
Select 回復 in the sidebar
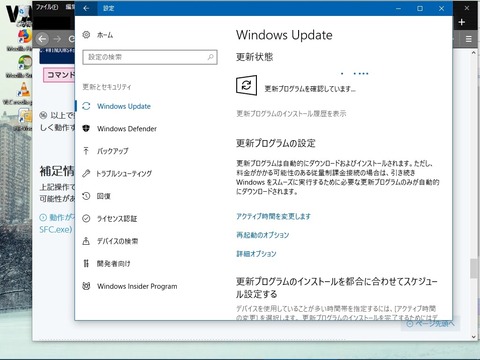point(104,196)
